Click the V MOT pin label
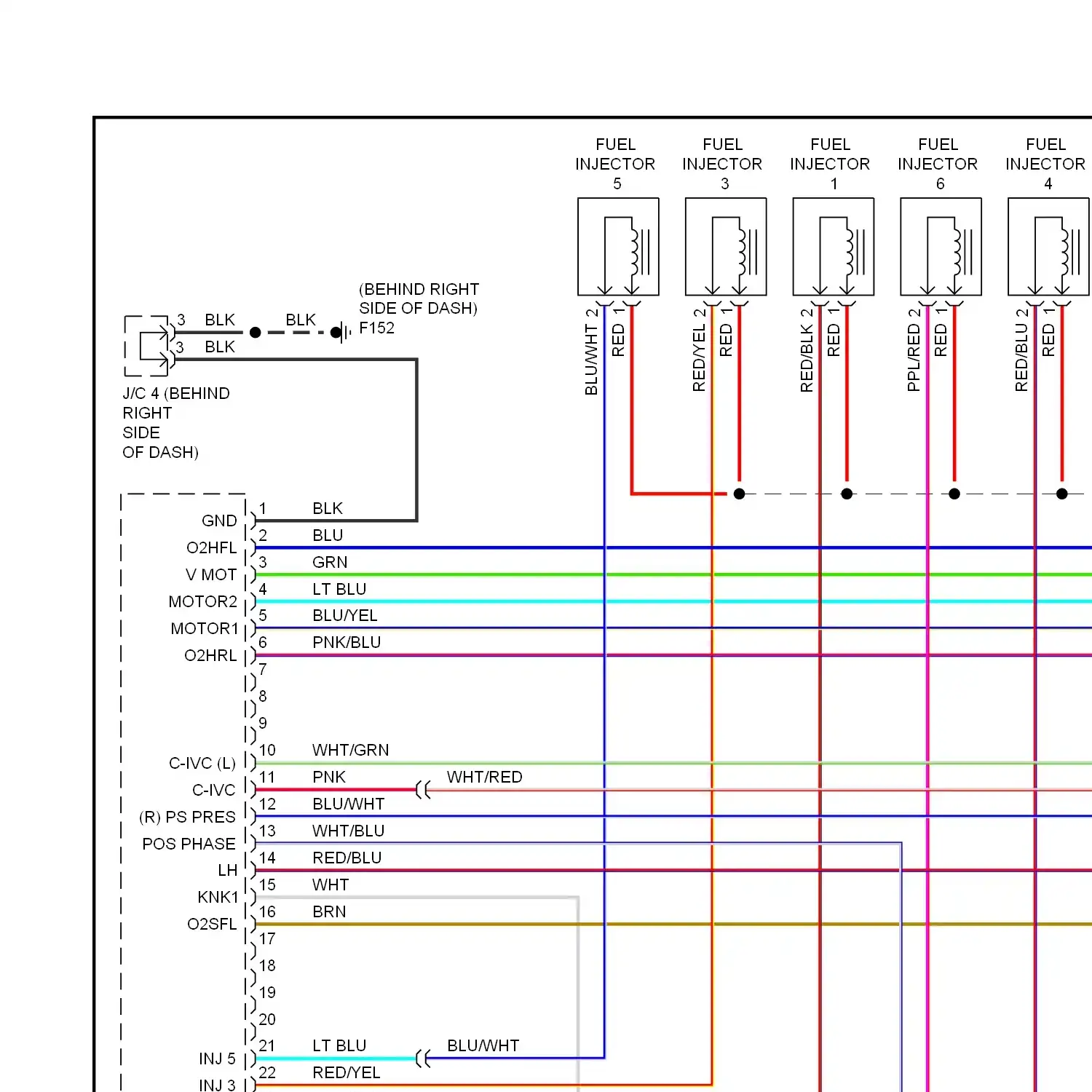1092x1092 pixels. click(x=211, y=575)
